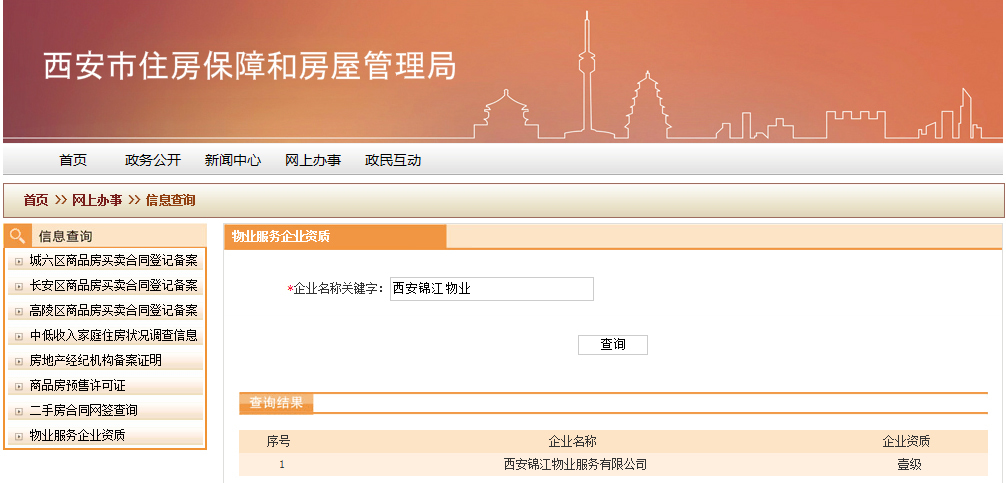Click the bullet icon next to 二手房合同网签查询
The image size is (1006, 483).
point(19,412)
